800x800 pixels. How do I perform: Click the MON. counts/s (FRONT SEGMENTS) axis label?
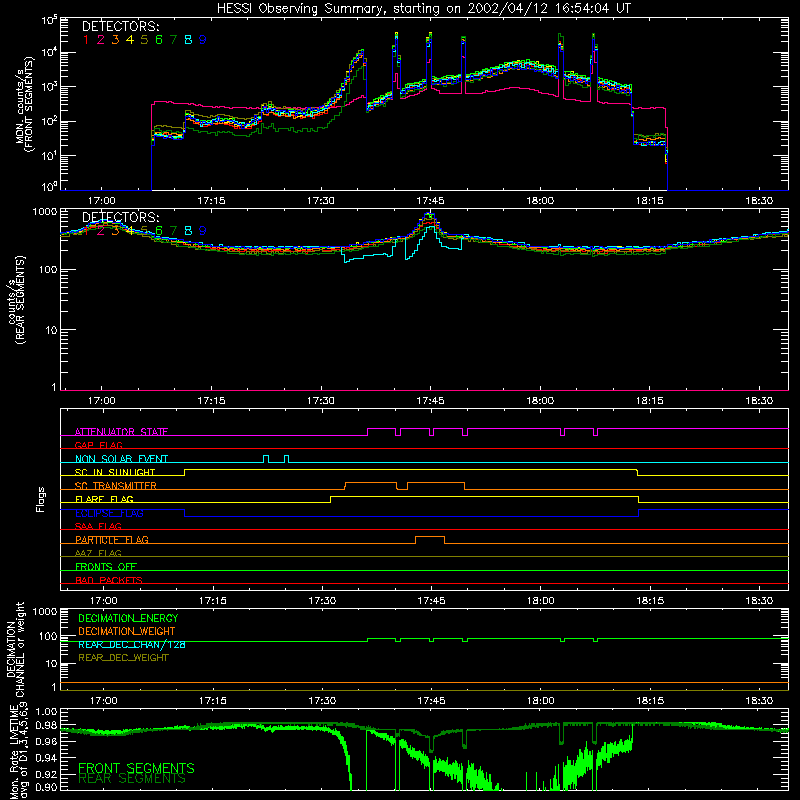click(26, 104)
